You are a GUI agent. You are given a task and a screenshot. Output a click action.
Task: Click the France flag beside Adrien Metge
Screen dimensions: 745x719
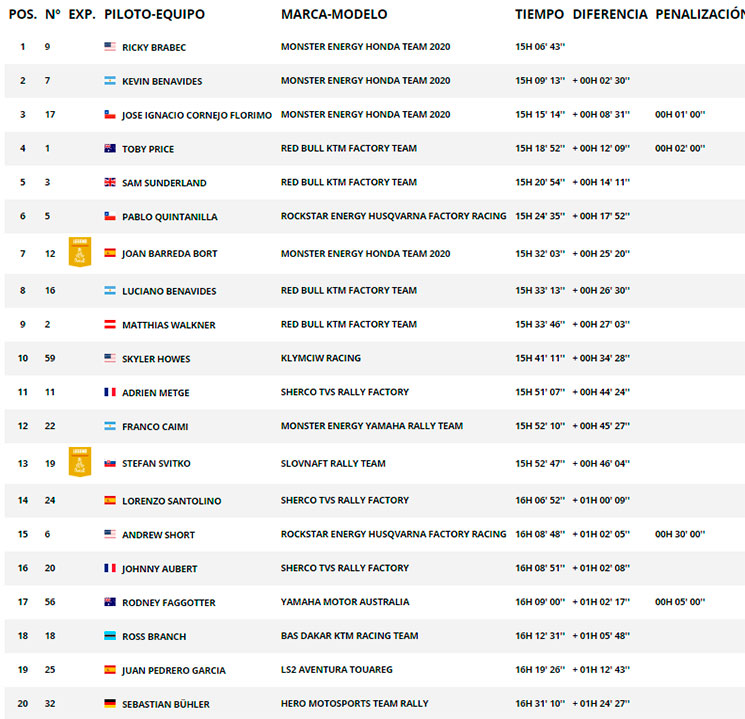110,392
